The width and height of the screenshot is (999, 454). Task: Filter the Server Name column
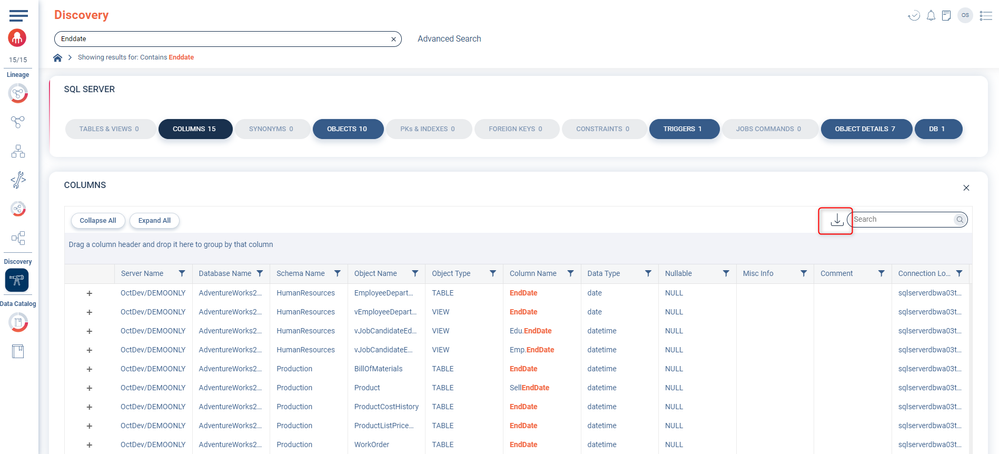pyautogui.click(x=182, y=273)
